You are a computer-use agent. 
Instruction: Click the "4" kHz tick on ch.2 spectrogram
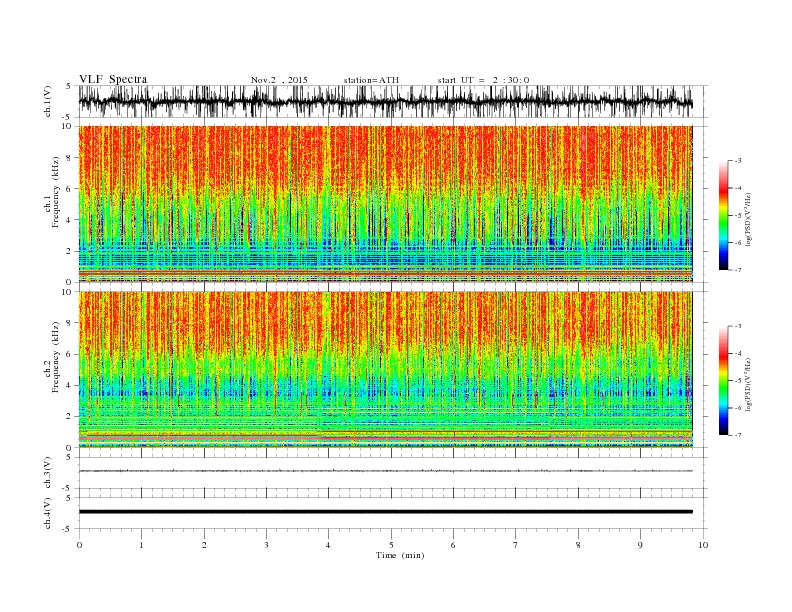[x=69, y=385]
